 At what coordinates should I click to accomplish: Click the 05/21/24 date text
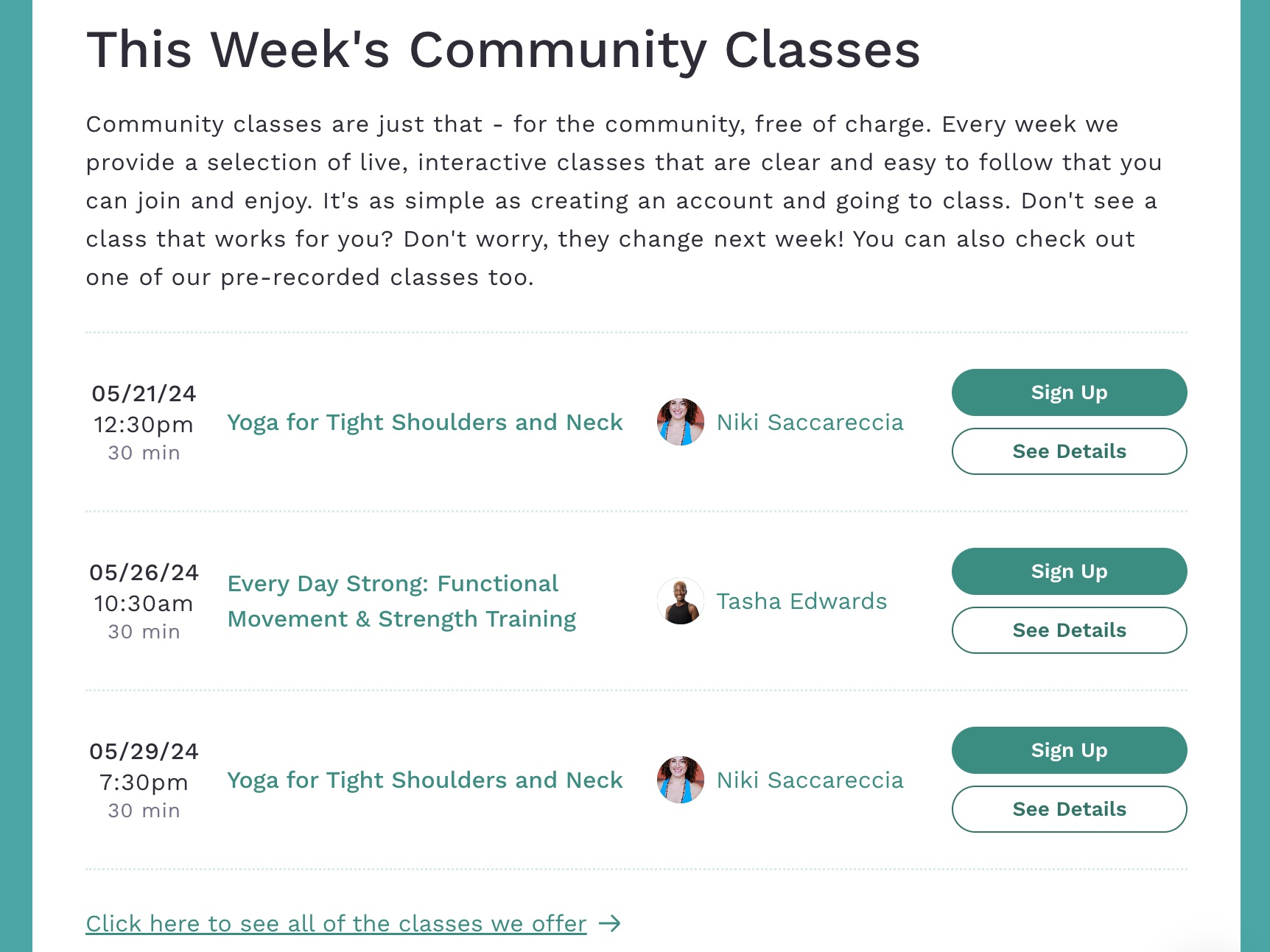click(144, 394)
